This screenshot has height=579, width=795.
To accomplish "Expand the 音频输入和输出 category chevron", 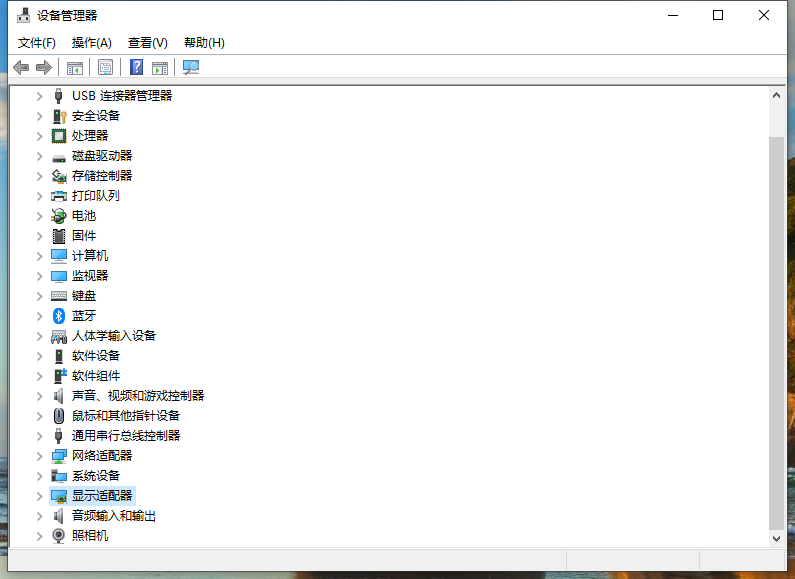I will [x=39, y=516].
